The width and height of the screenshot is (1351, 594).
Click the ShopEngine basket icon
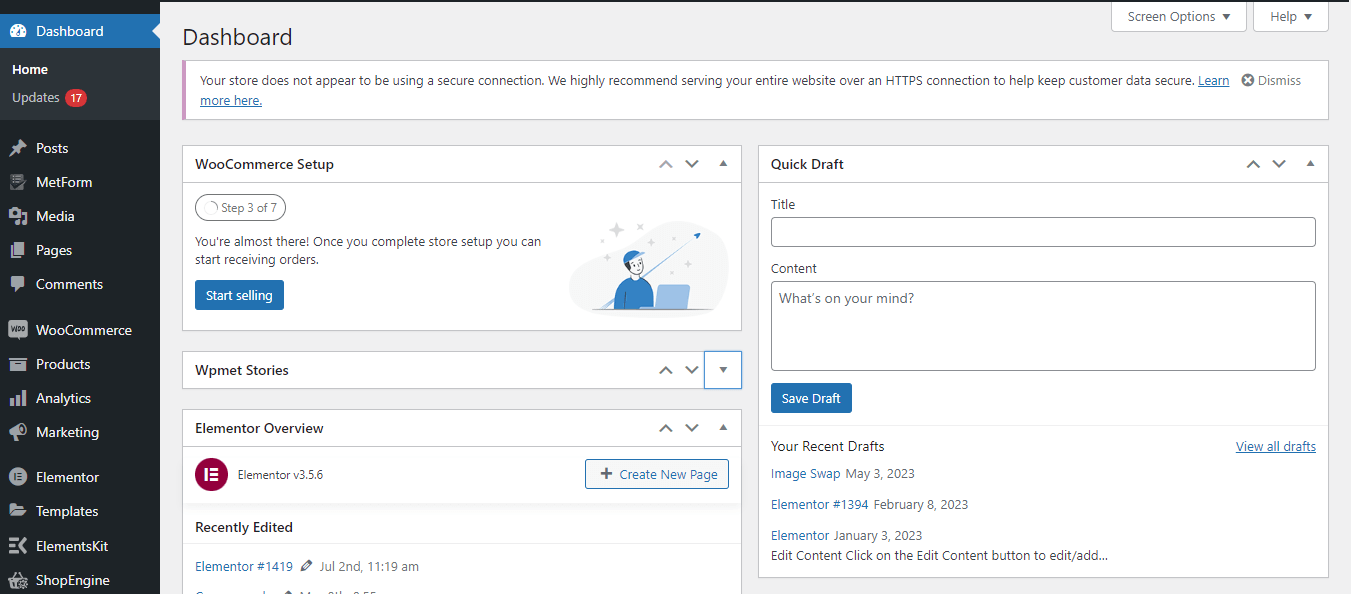pos(18,580)
